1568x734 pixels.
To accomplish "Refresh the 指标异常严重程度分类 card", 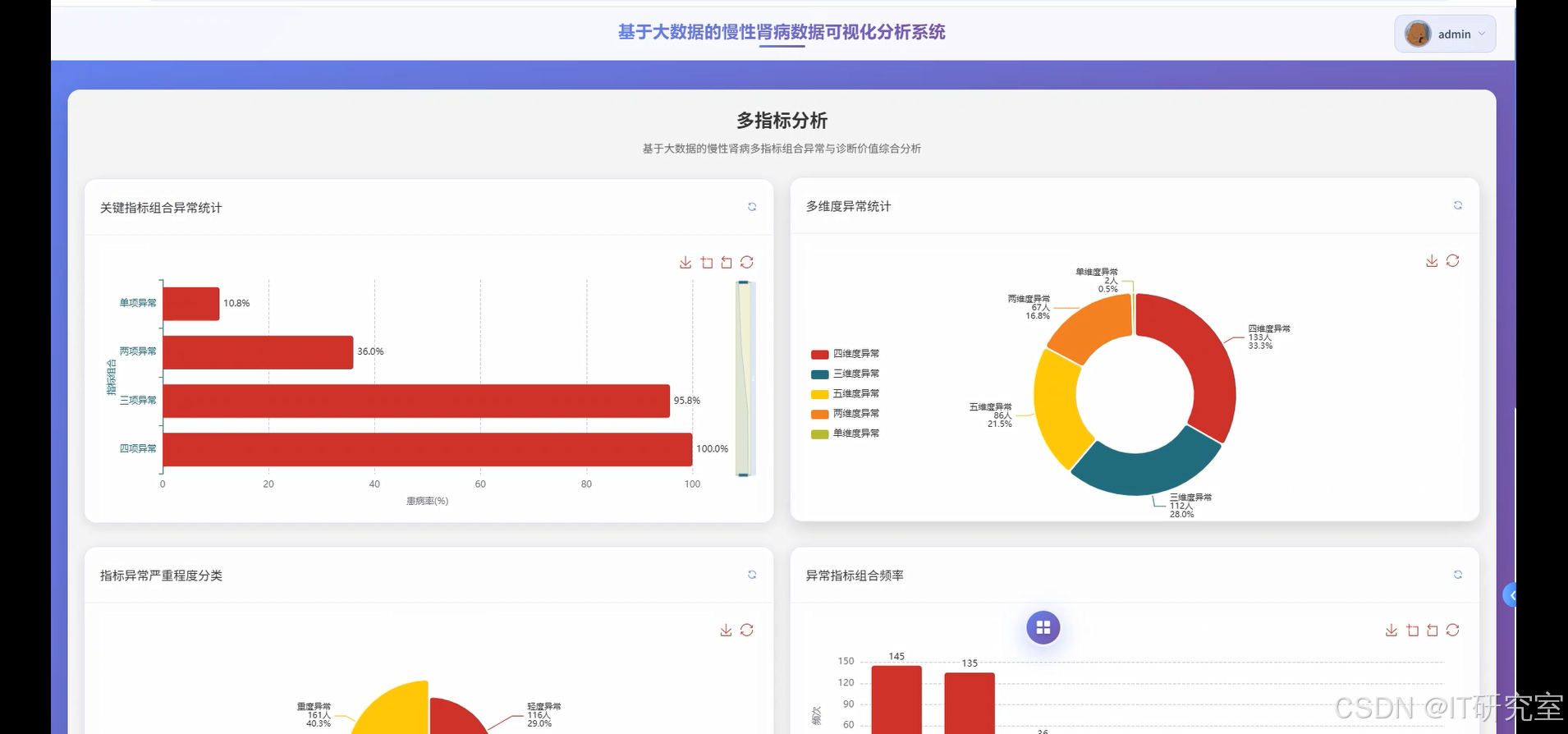I will 752,575.
